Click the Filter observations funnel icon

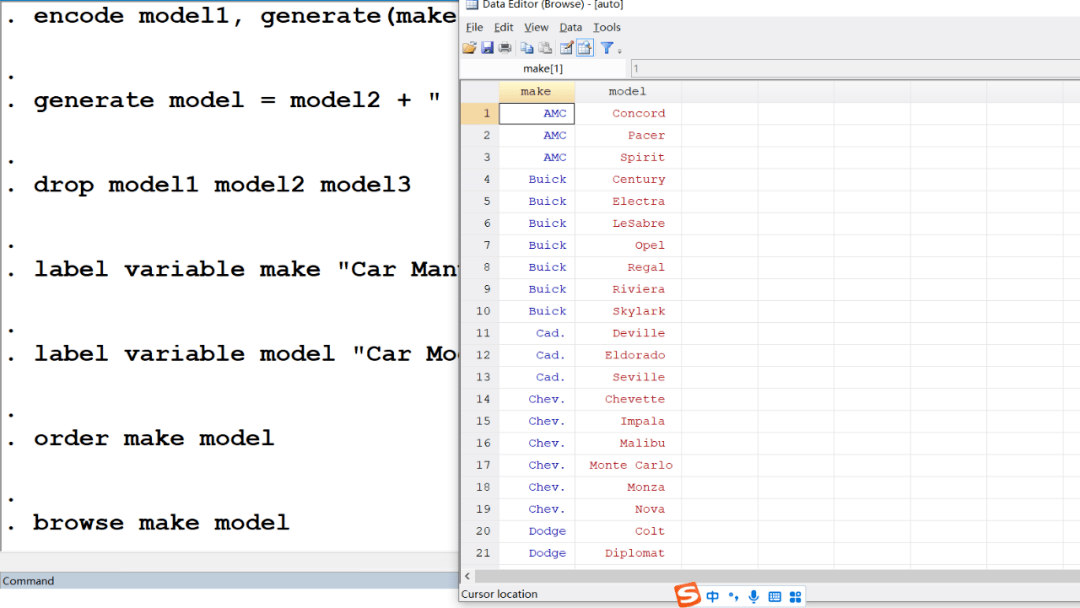pos(606,48)
